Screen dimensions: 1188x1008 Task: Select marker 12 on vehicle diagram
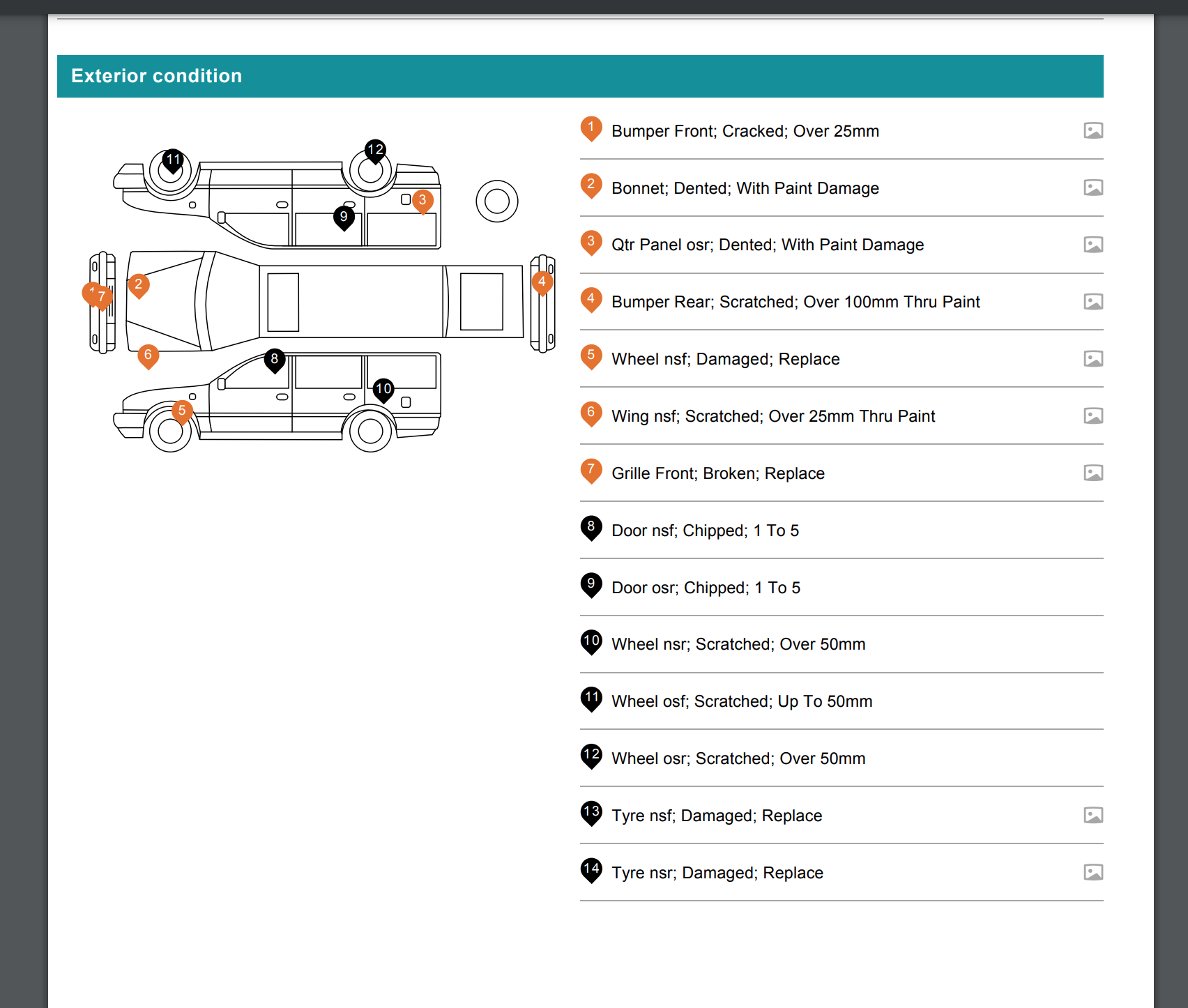point(375,150)
